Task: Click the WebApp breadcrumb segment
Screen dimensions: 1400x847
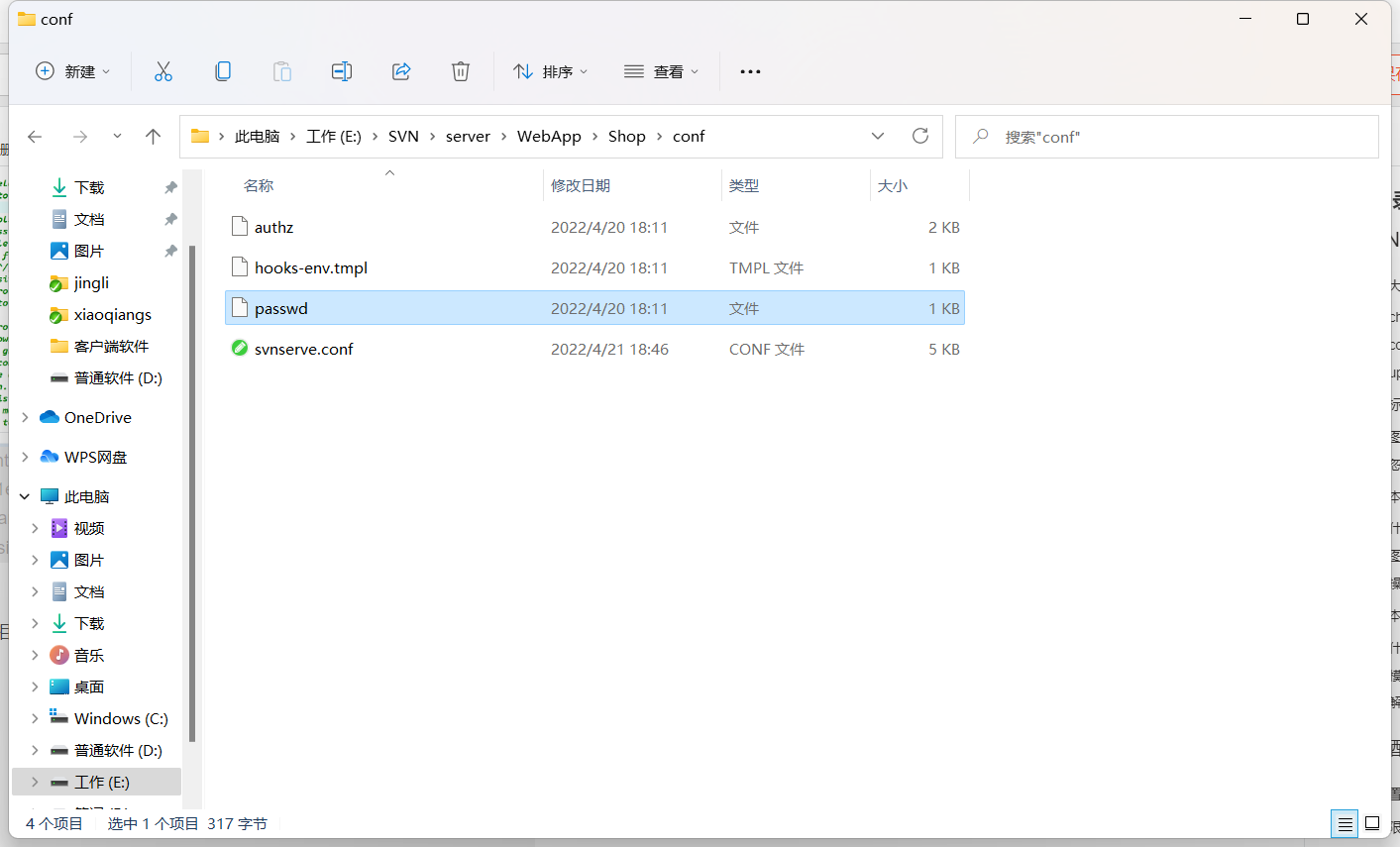Action: pyautogui.click(x=549, y=137)
